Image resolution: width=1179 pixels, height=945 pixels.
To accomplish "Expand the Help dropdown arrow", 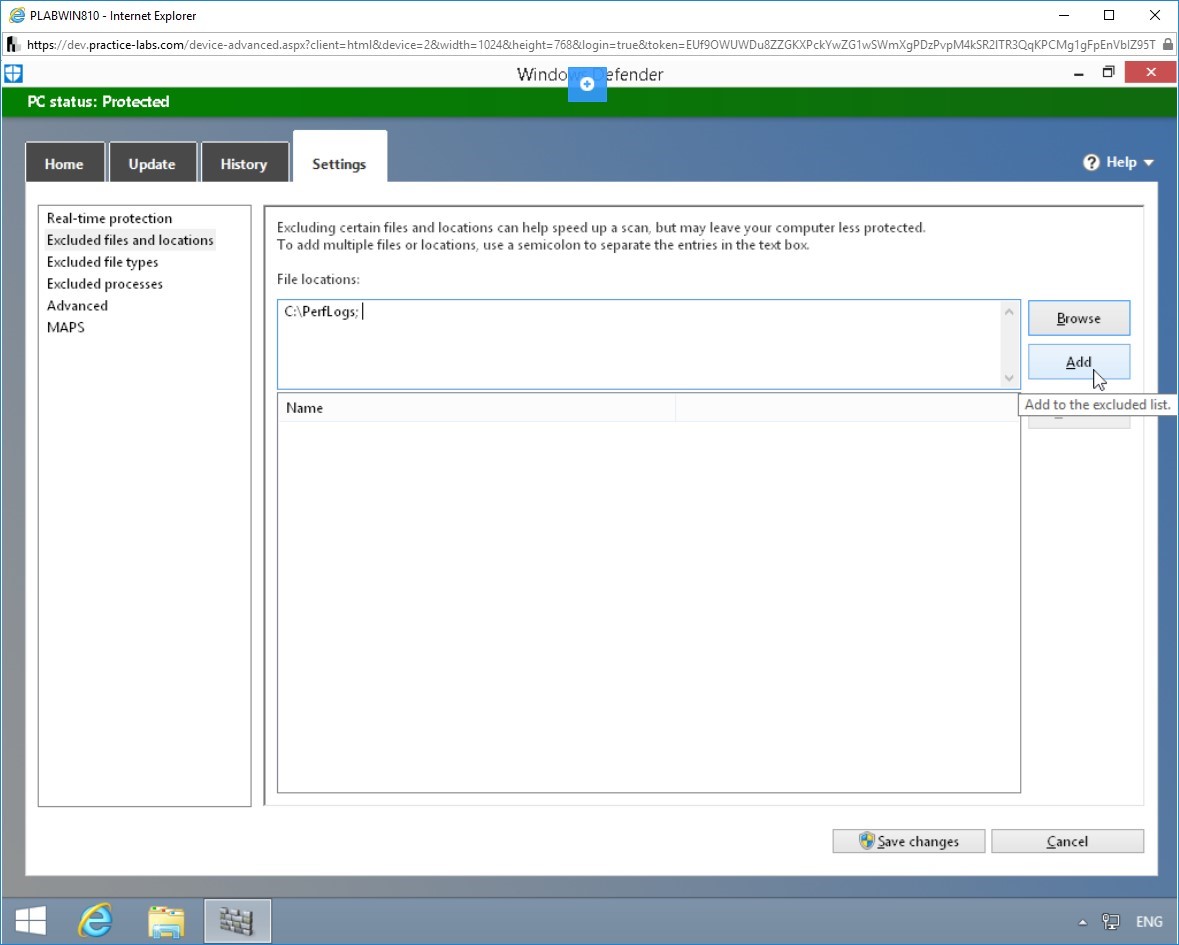I will (x=1148, y=163).
